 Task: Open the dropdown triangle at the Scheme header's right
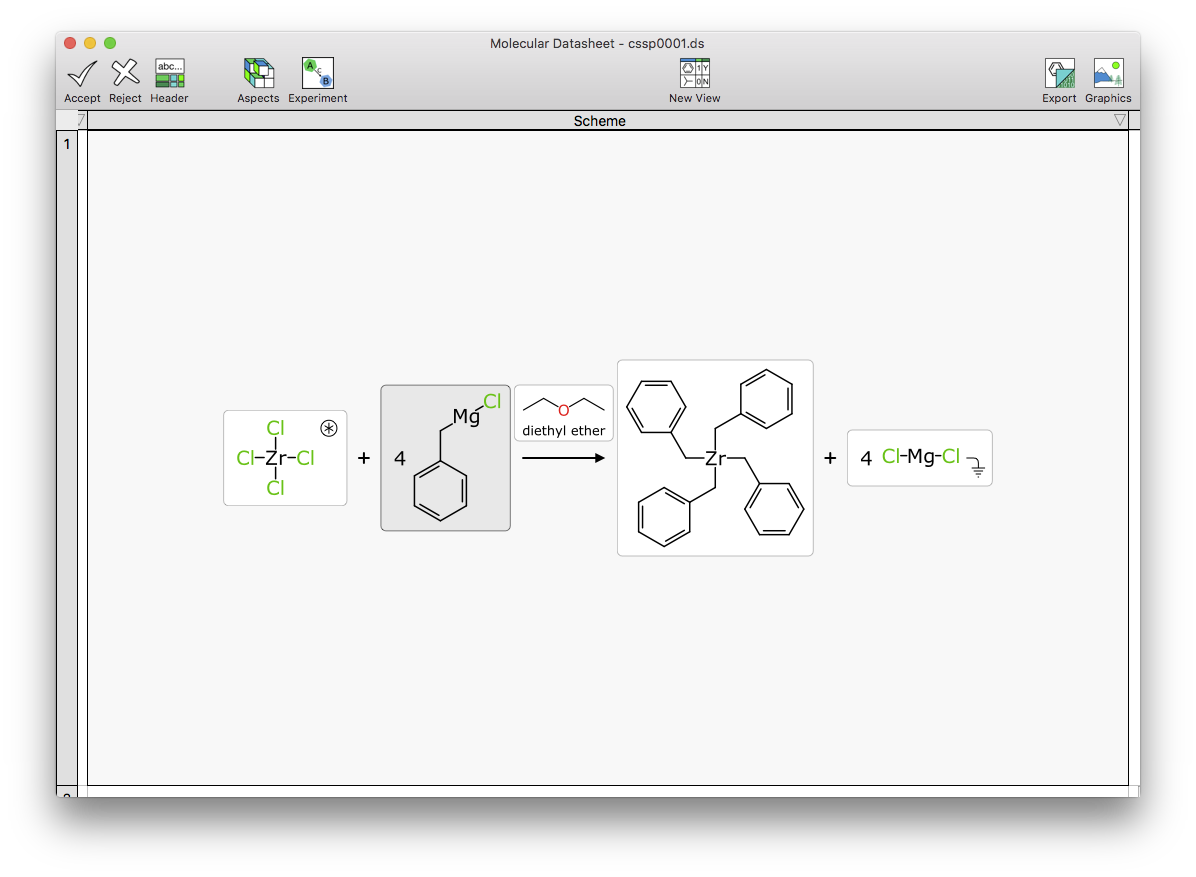click(1119, 119)
